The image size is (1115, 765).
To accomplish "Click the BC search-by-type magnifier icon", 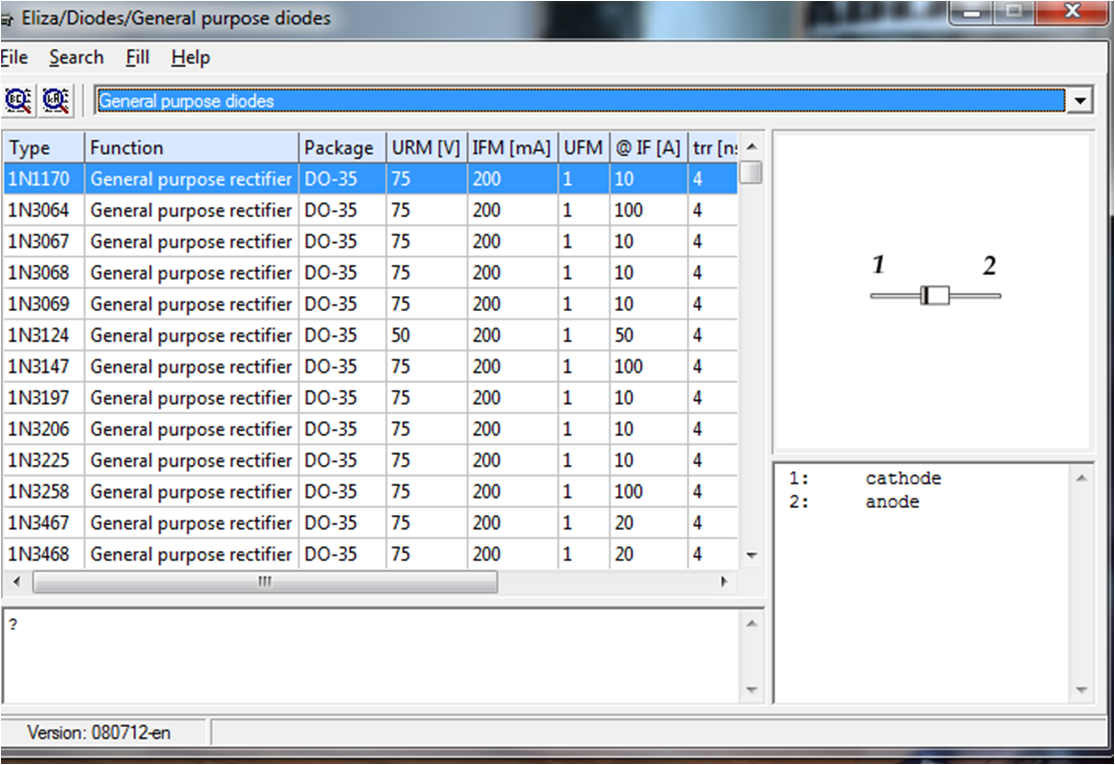I will tap(18, 100).
